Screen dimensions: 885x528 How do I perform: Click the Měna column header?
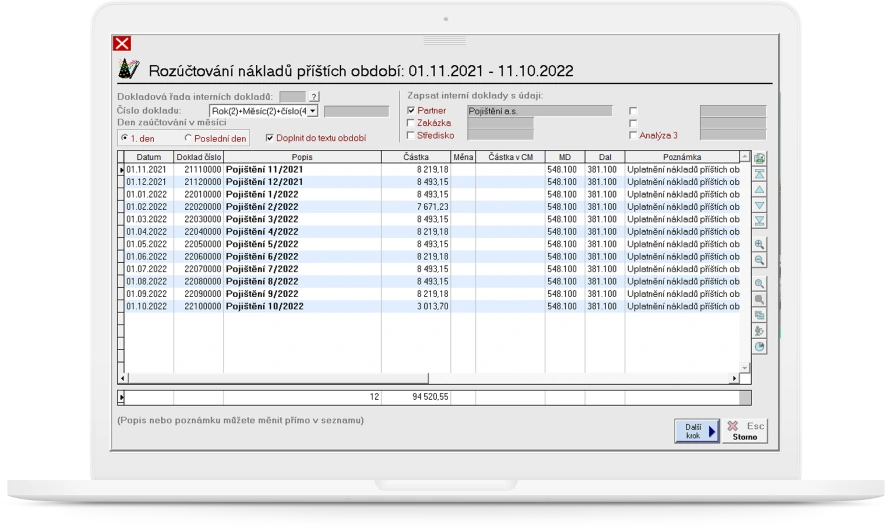(x=463, y=157)
